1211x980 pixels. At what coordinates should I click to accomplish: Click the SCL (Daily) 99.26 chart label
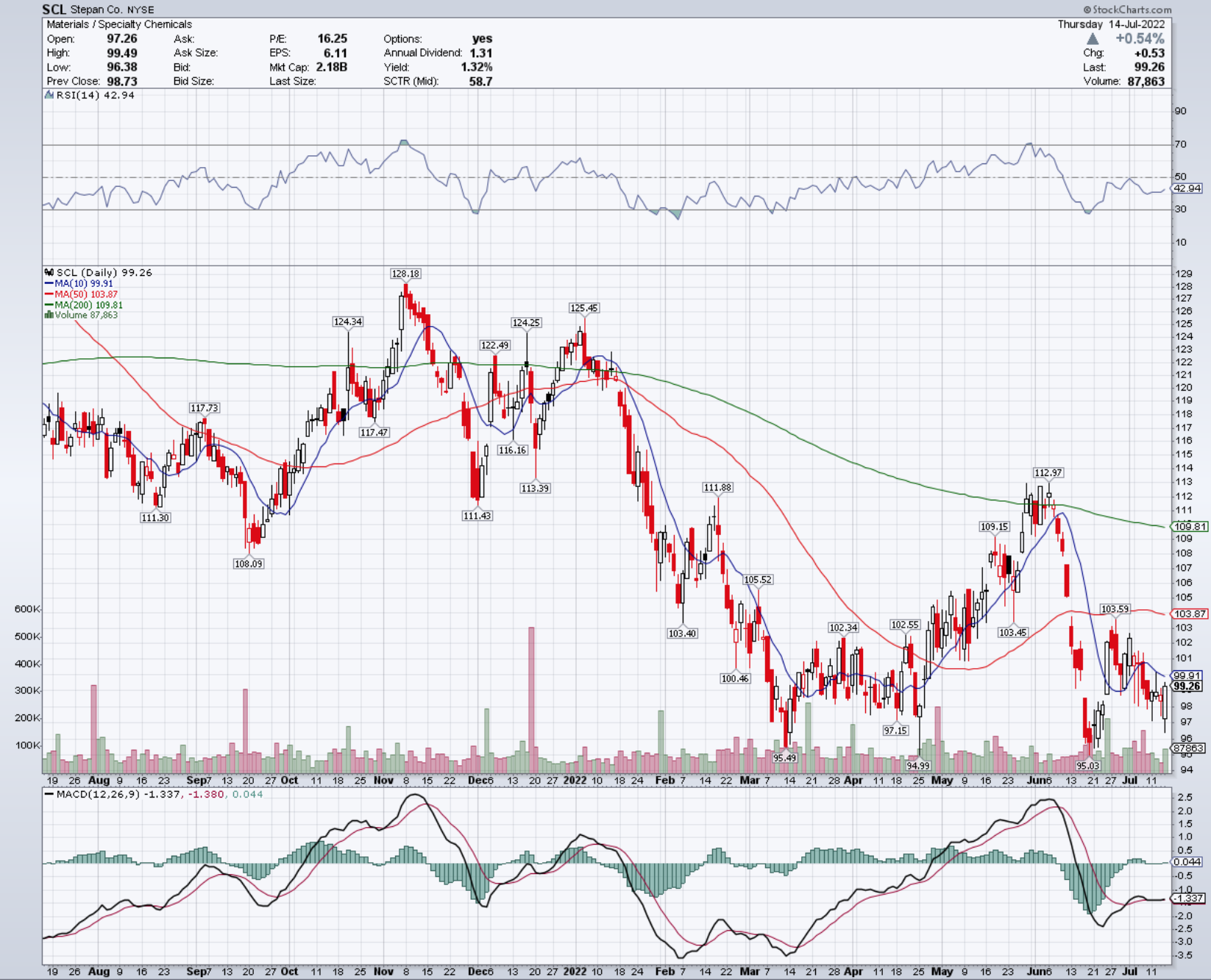(x=99, y=272)
